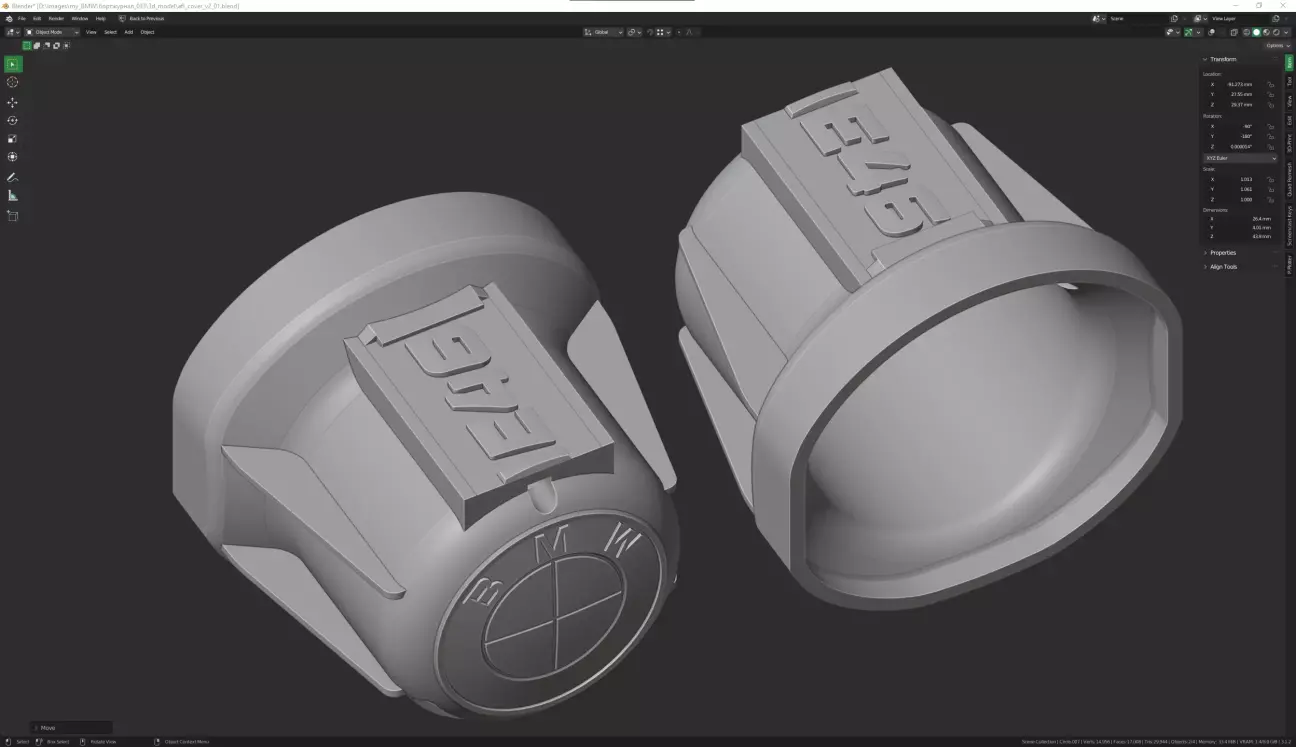This screenshot has height=747, width=1296.
Task: Open the Edit menu
Action: [x=37, y=18]
